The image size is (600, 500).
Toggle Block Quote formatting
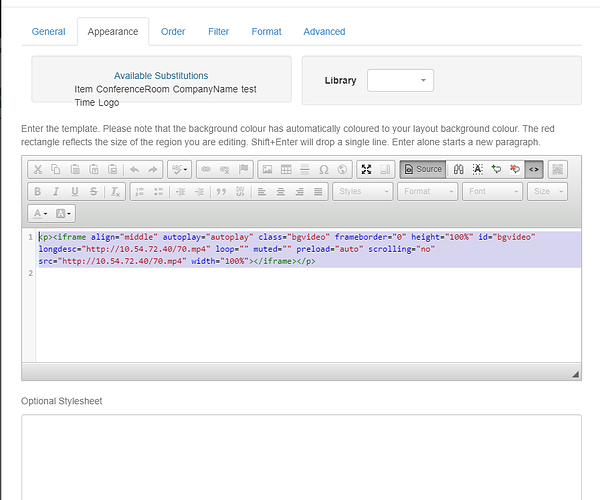221,192
